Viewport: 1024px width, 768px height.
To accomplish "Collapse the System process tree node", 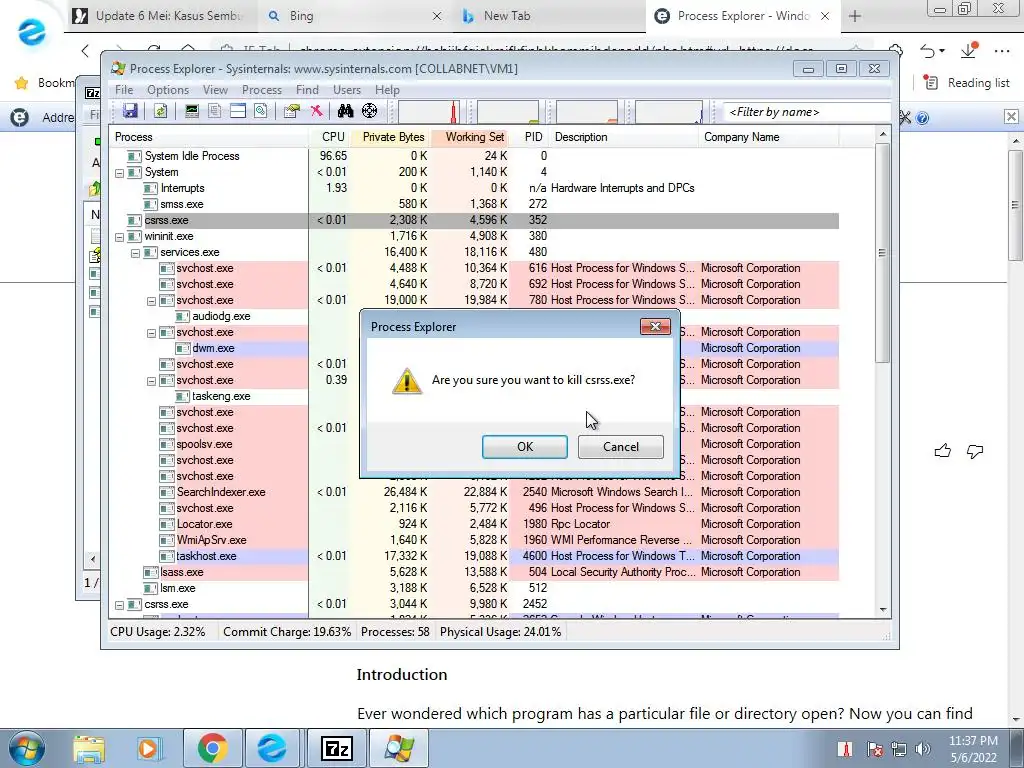I will pyautogui.click(x=120, y=173).
